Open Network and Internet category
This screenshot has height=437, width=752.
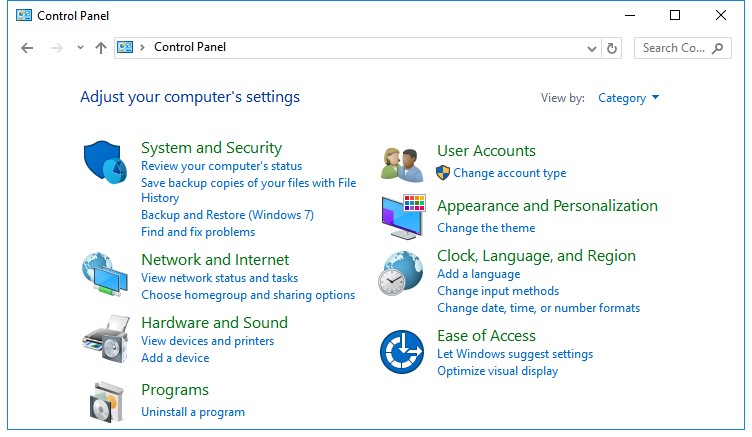(x=215, y=260)
